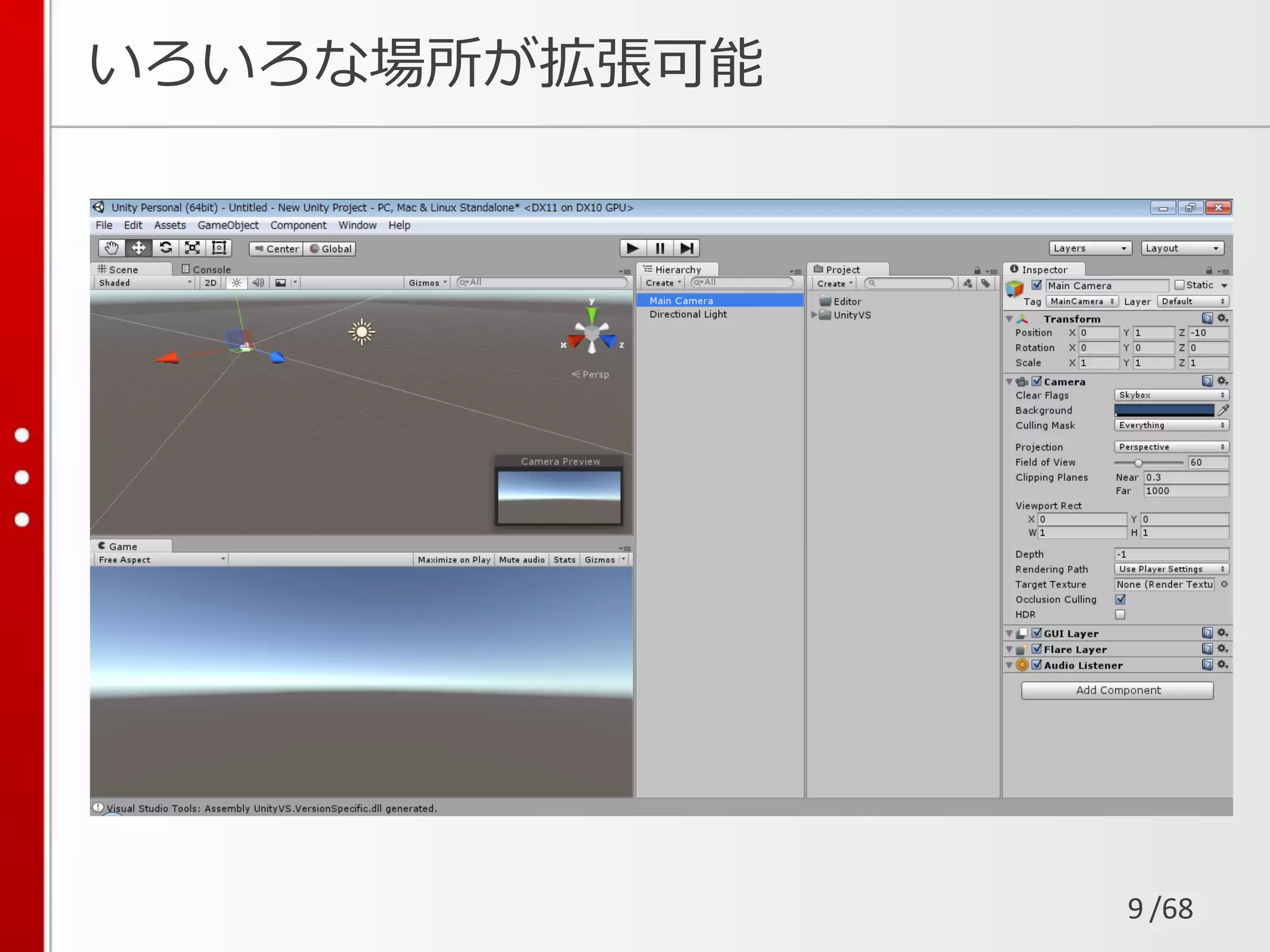
Task: Open the GameObject menu
Action: pos(228,225)
